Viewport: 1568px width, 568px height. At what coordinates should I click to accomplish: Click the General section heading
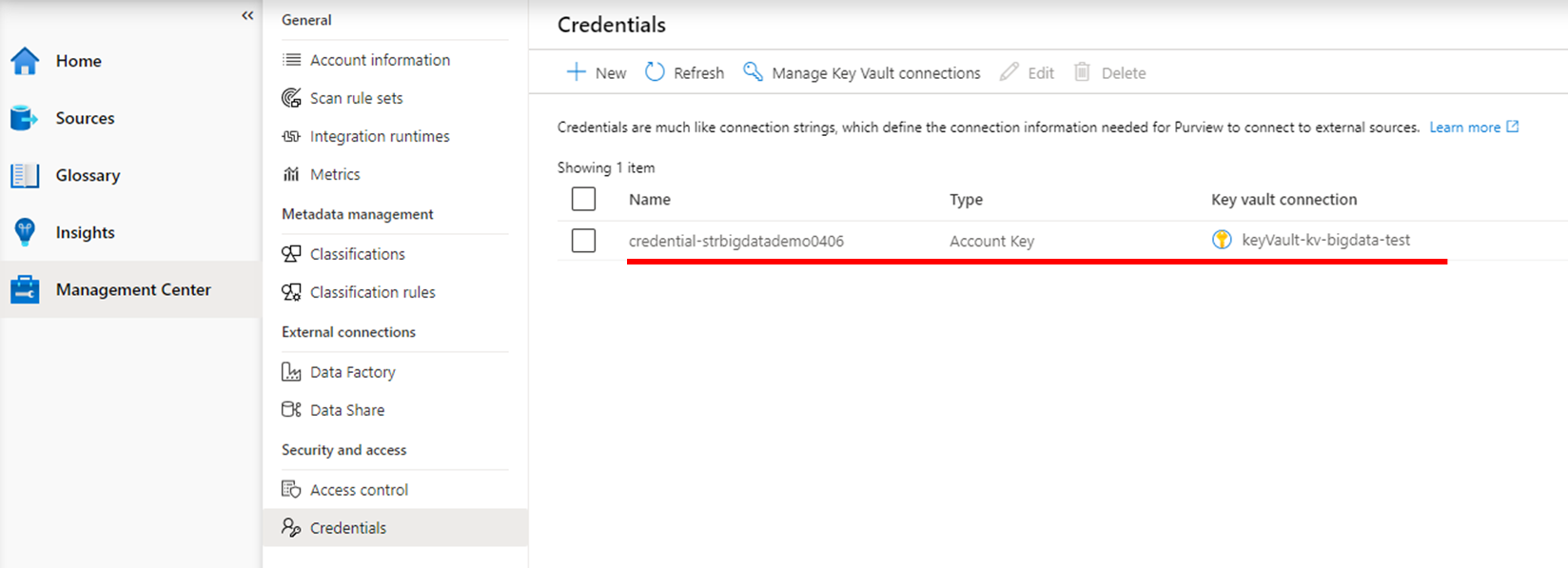pyautogui.click(x=306, y=20)
